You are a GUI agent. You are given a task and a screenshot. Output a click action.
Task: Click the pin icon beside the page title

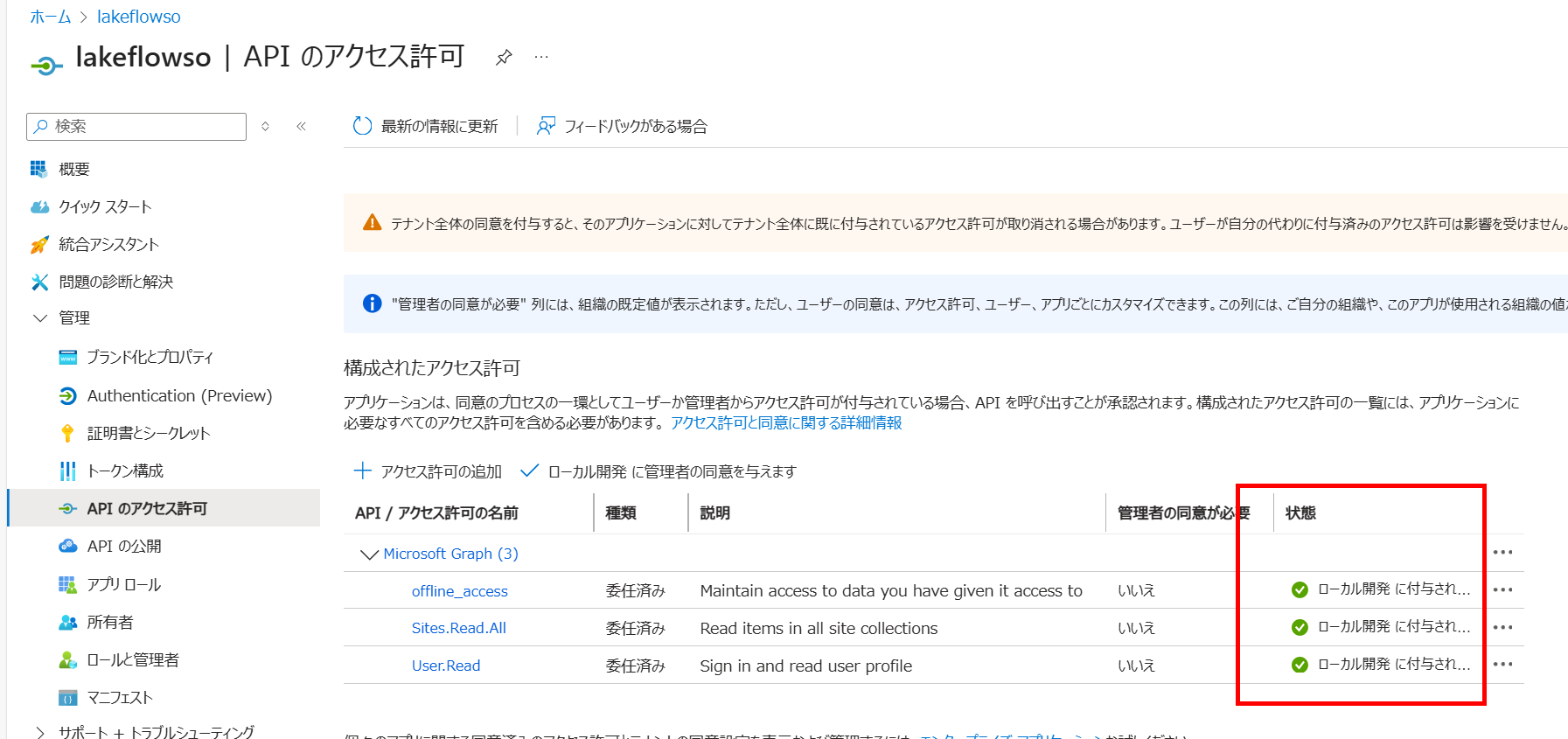click(504, 58)
